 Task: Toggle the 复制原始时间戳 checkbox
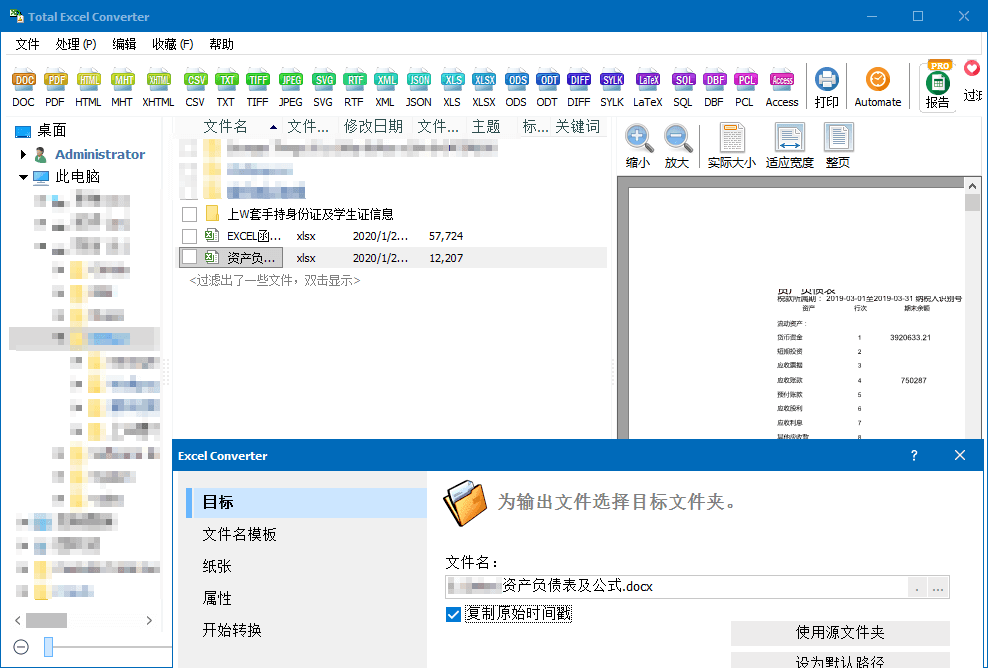pos(455,614)
